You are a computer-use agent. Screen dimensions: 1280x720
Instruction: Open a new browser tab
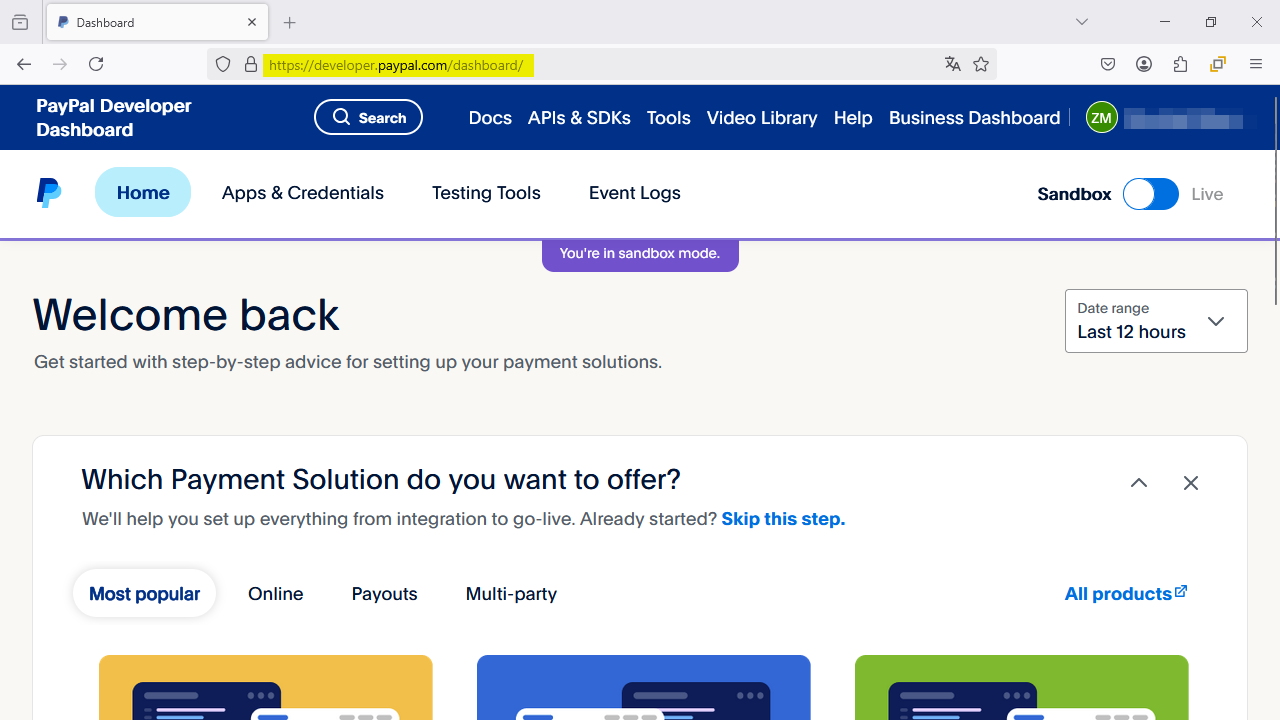coord(290,22)
